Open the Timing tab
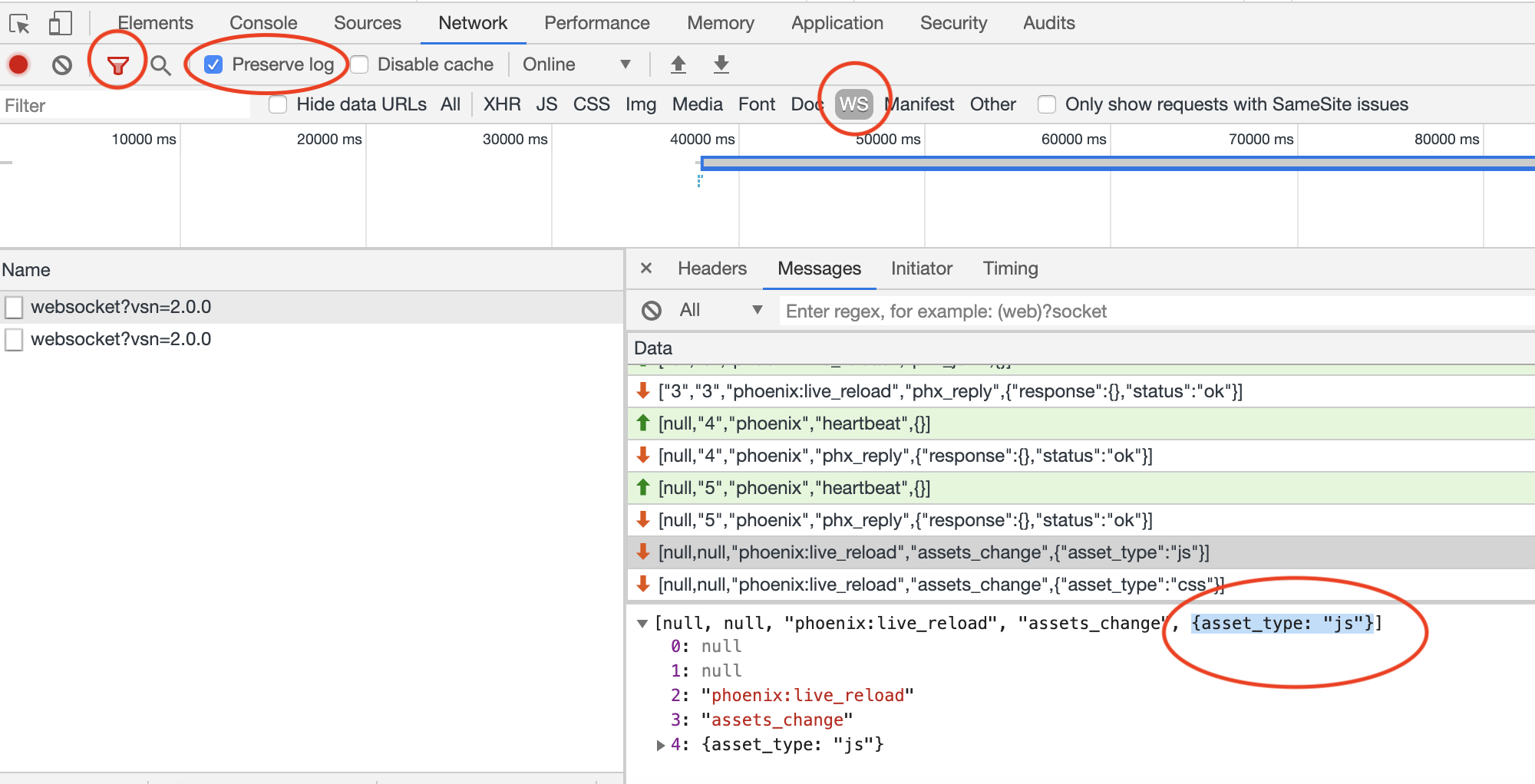The height and width of the screenshot is (784, 1535). pos(1010,268)
